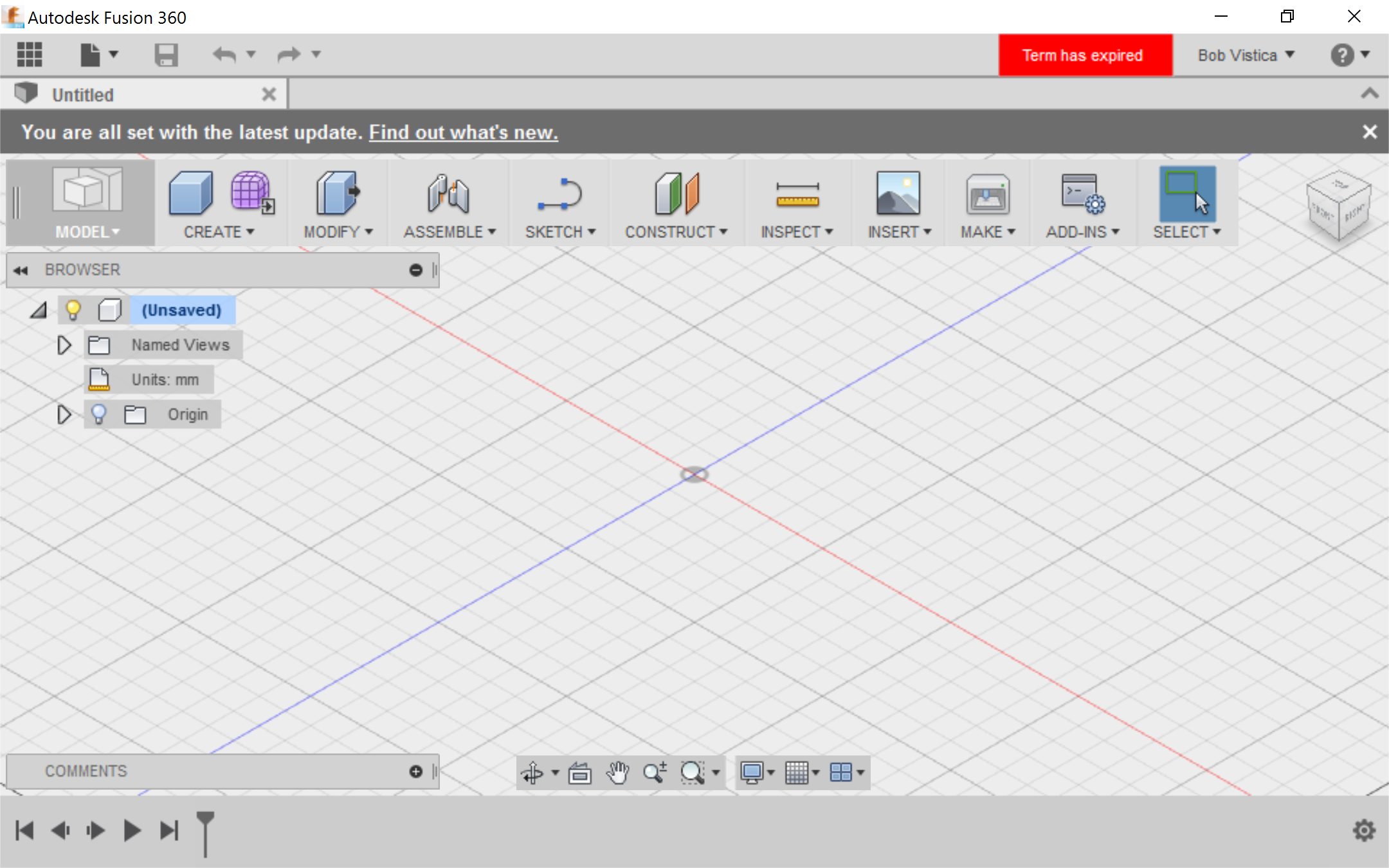Toggle the Origin folder visibility lightbulb
Screen dimensions: 1389x868
pos(98,414)
